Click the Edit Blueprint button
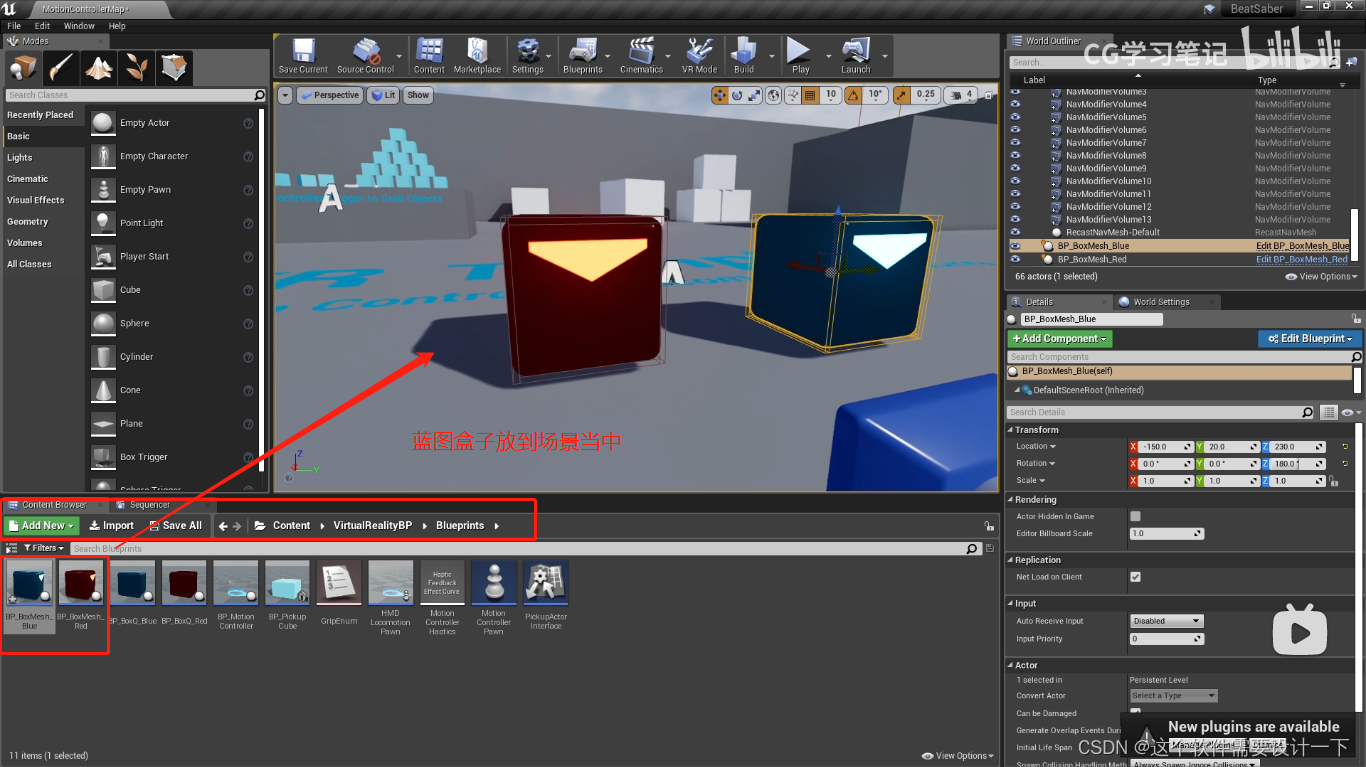Viewport: 1366px width, 767px height. pos(1310,339)
